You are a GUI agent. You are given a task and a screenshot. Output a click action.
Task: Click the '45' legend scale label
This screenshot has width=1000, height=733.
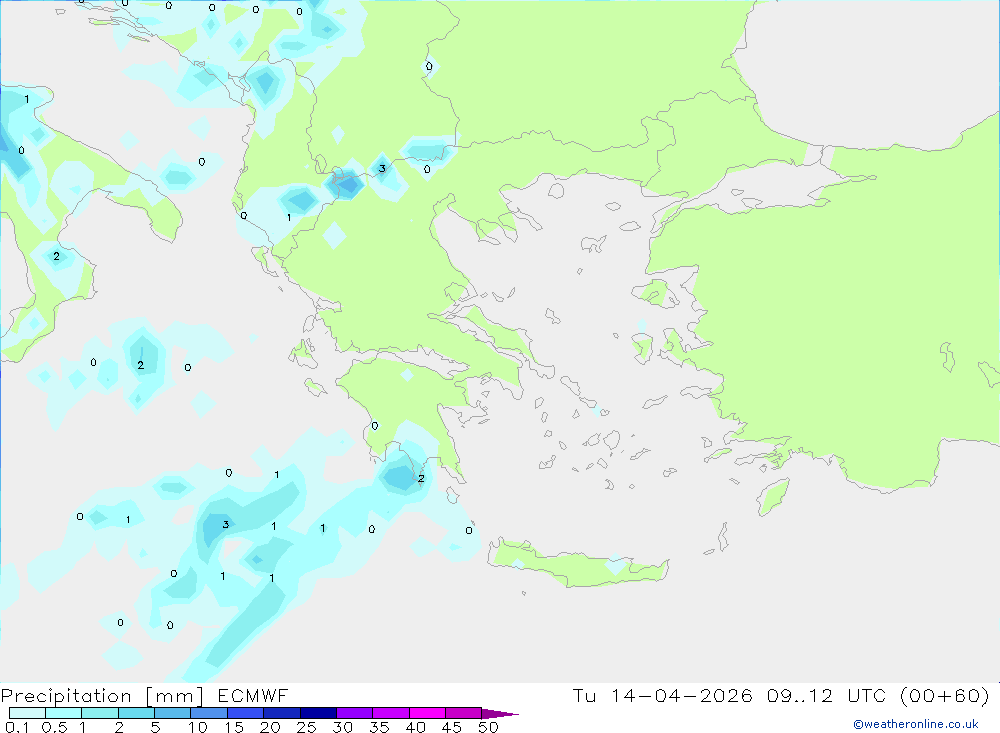pyautogui.click(x=452, y=727)
